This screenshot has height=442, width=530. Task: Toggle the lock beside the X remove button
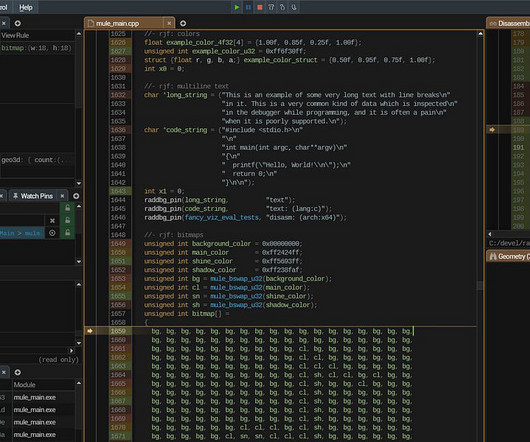[x=68, y=220]
